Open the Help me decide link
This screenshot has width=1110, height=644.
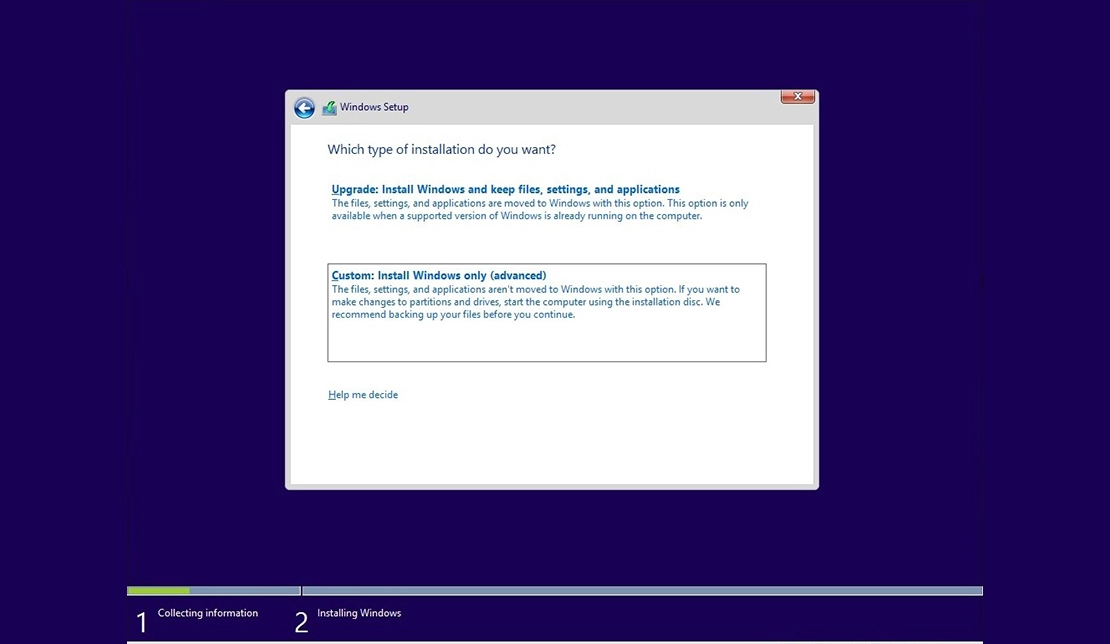tap(363, 394)
